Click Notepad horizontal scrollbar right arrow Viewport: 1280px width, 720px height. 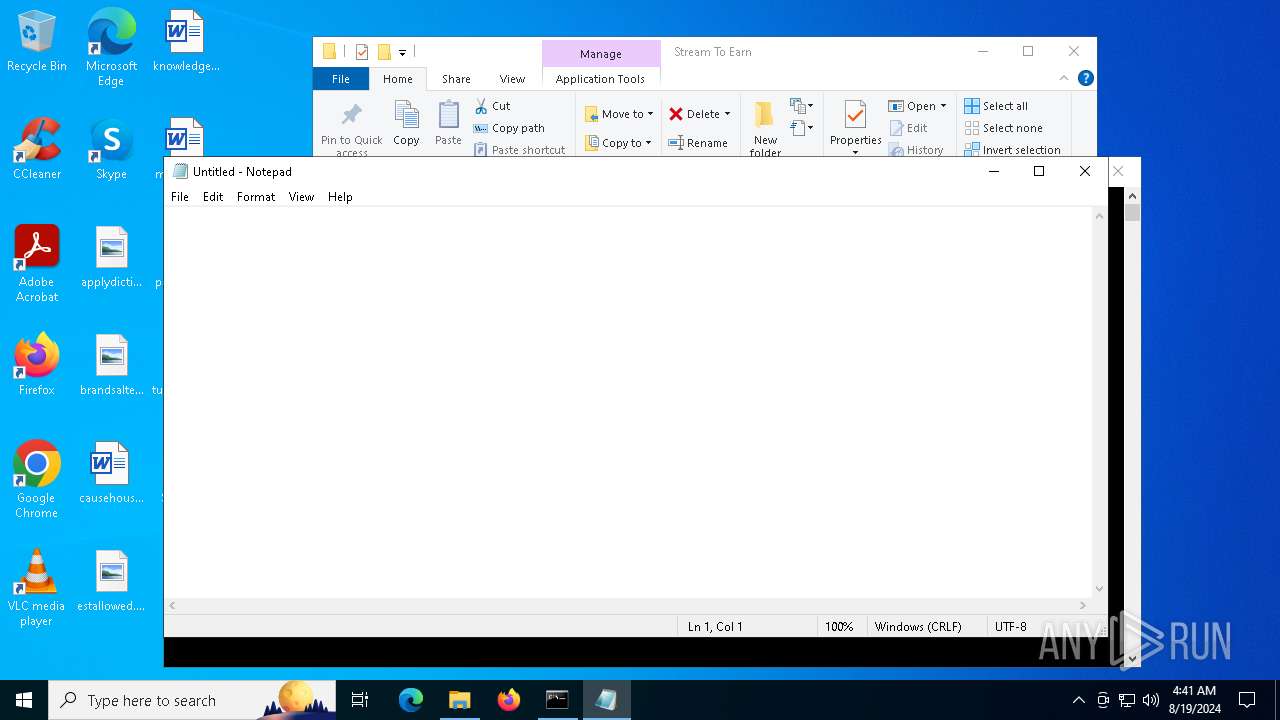pos(1083,605)
